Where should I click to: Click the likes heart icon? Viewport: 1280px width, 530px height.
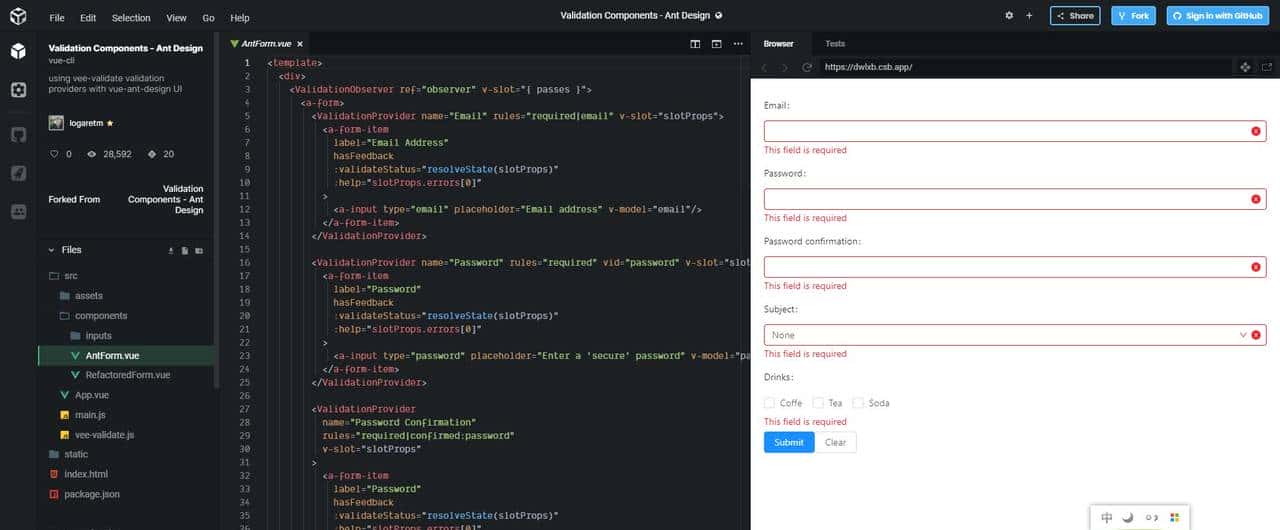54,154
